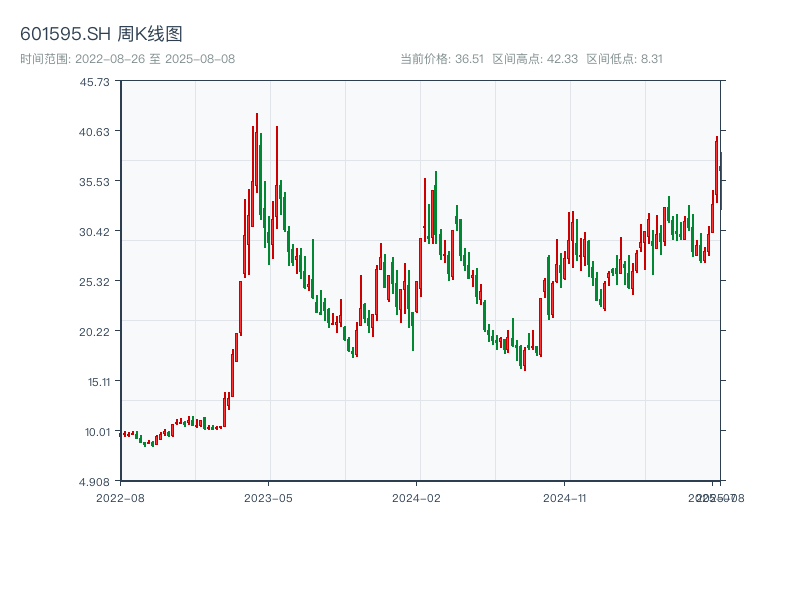Click the last green candlestick at chart's right edge

721,181
